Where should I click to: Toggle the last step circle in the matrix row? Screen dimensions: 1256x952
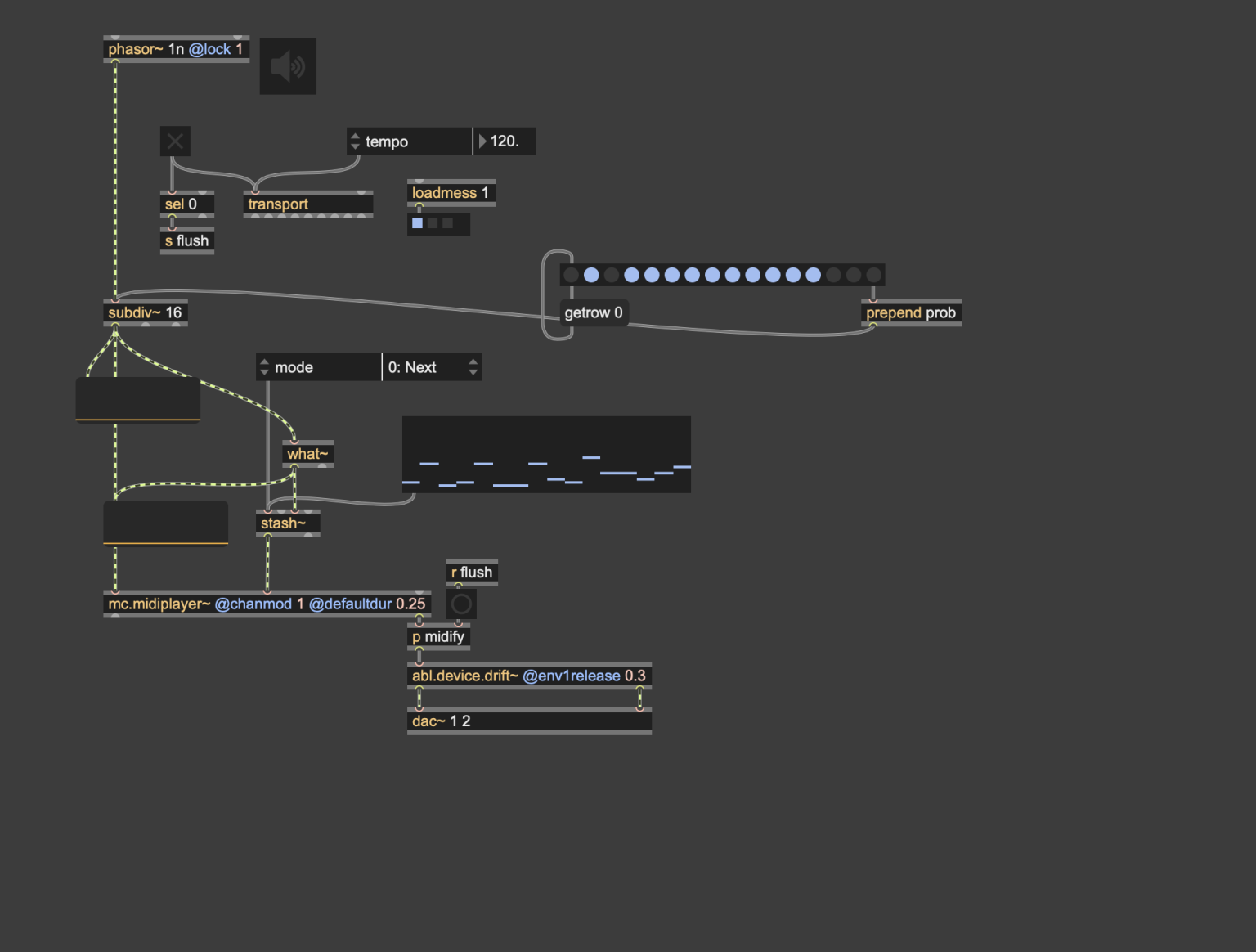pos(874,275)
